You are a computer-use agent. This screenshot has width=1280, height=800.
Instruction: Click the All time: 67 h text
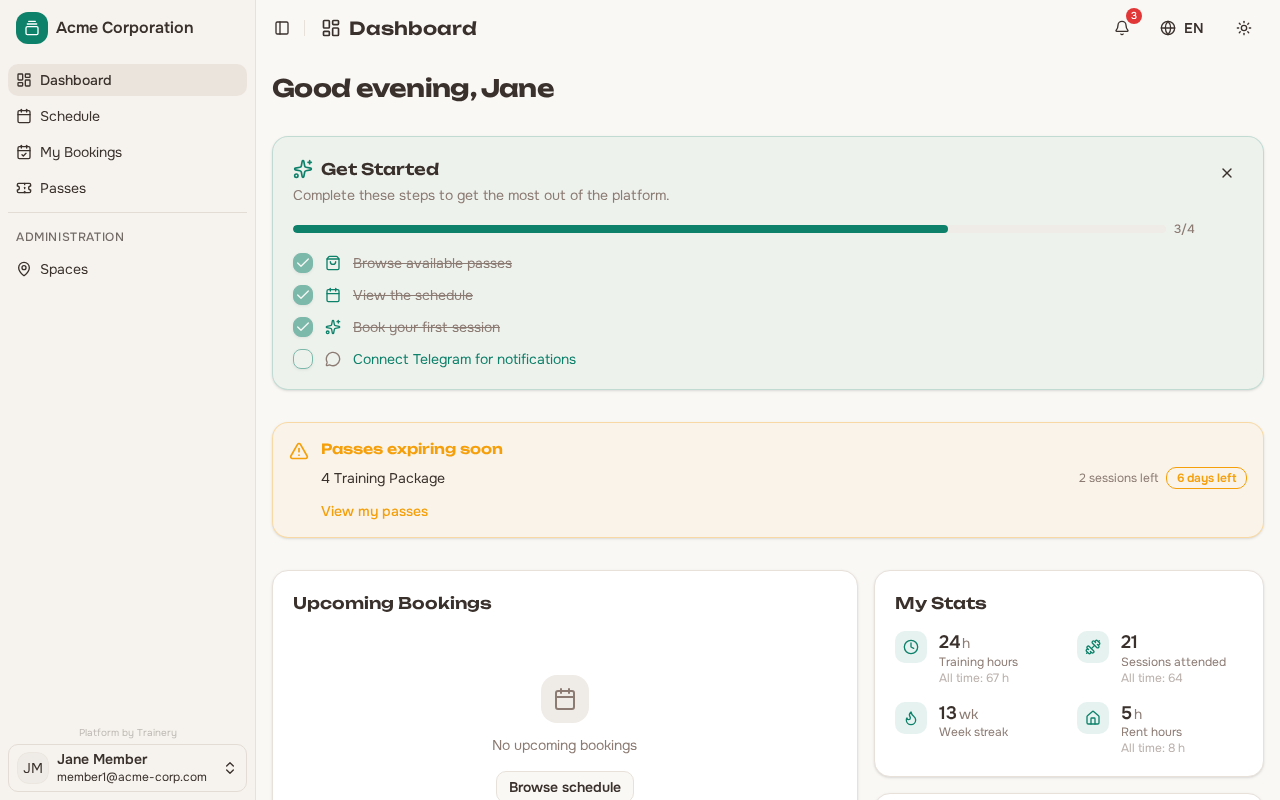(974, 678)
